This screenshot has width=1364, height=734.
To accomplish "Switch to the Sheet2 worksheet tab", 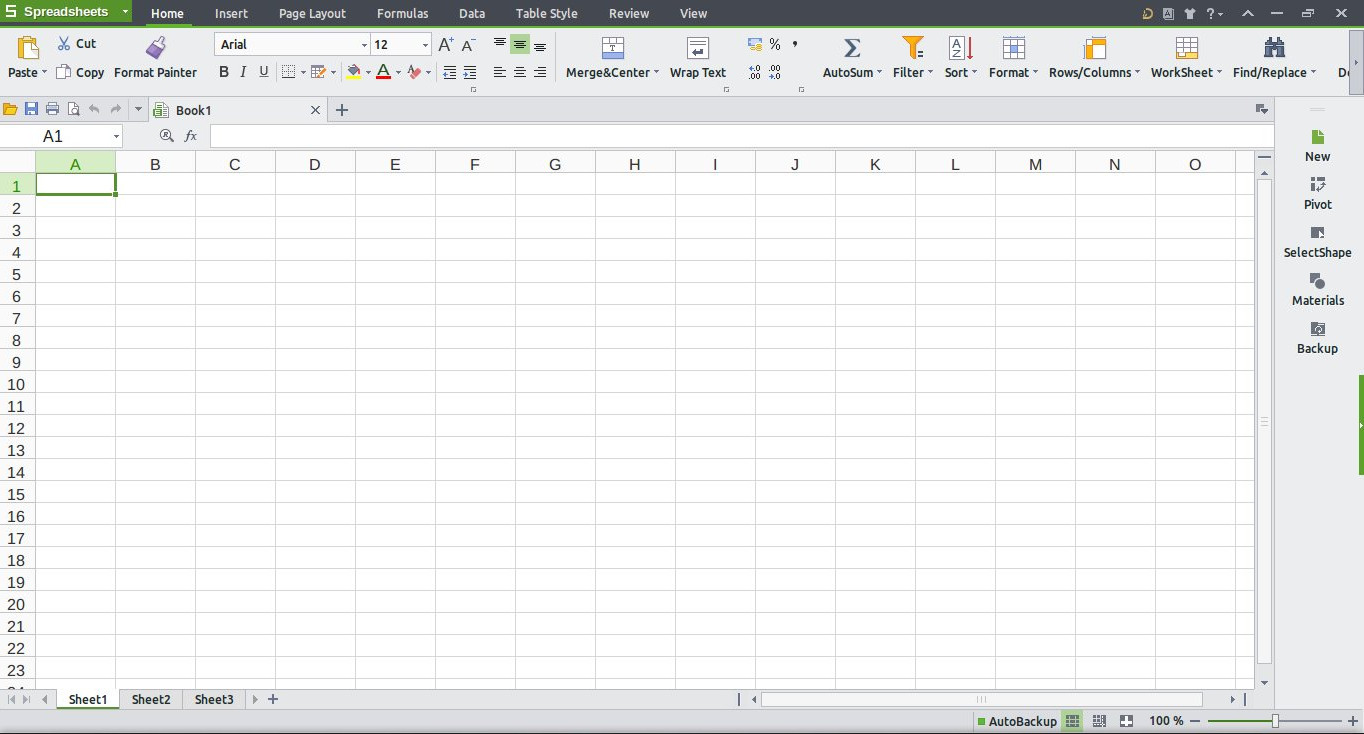I will coord(151,700).
